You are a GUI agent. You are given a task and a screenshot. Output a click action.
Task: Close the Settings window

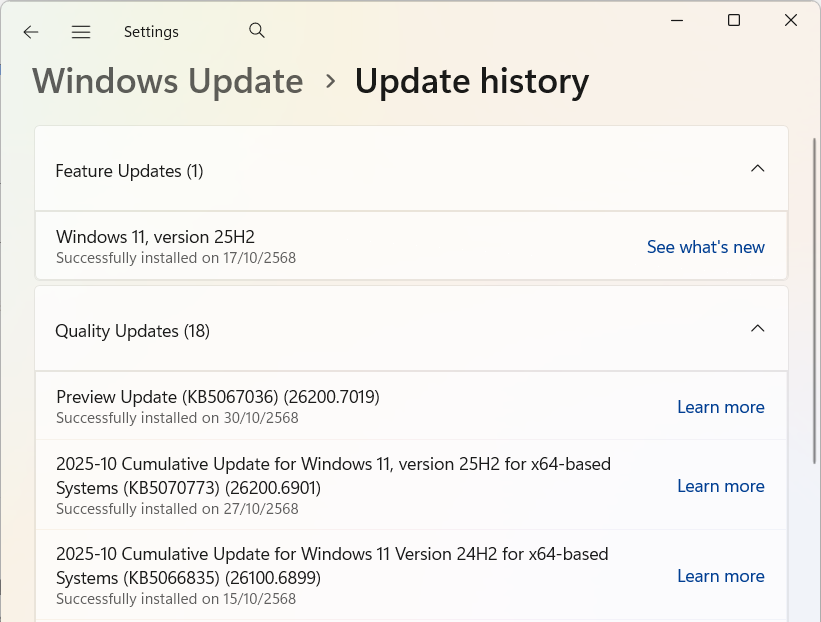click(791, 21)
